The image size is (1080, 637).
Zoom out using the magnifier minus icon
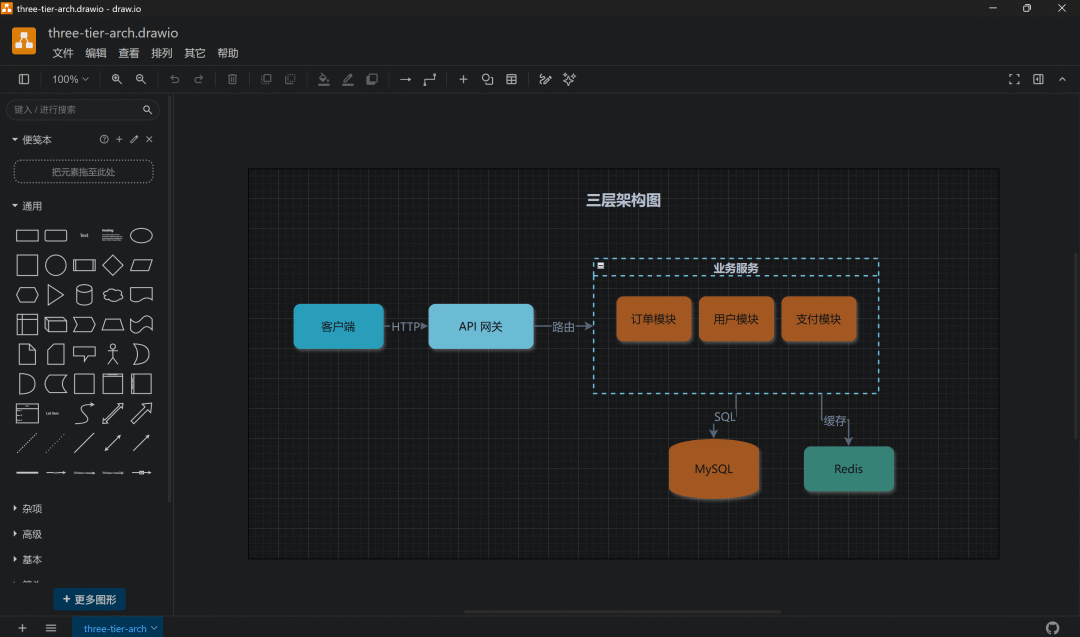[141, 79]
